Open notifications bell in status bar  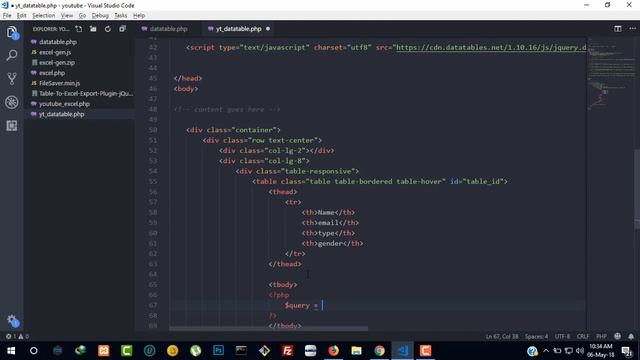[631, 336]
